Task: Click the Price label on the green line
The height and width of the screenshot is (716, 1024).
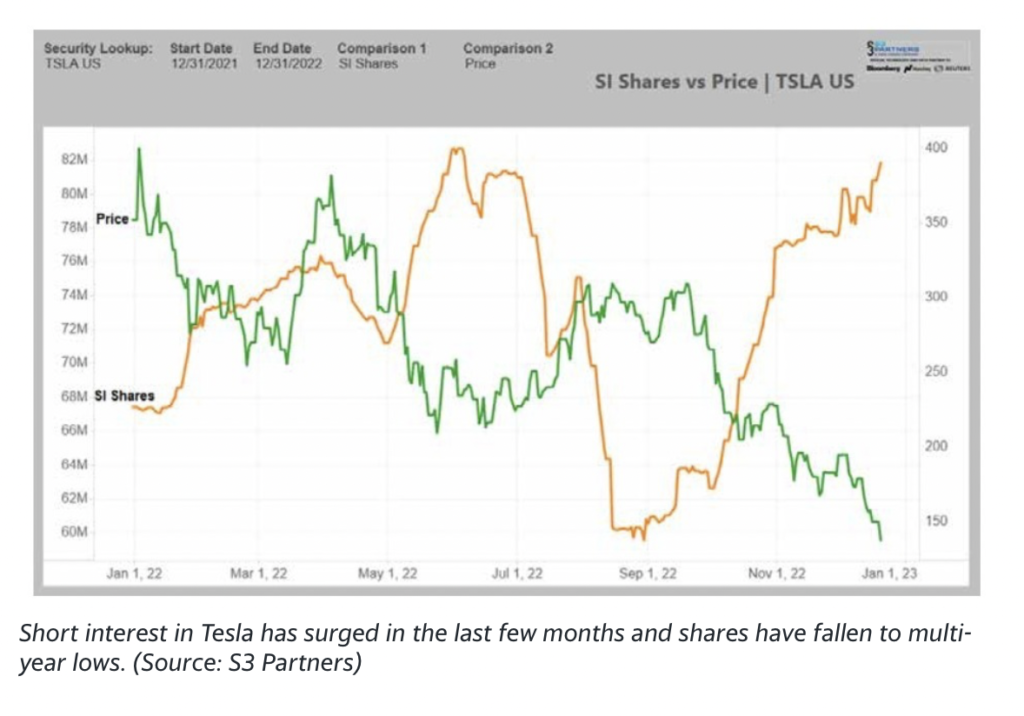Action: click(x=112, y=219)
